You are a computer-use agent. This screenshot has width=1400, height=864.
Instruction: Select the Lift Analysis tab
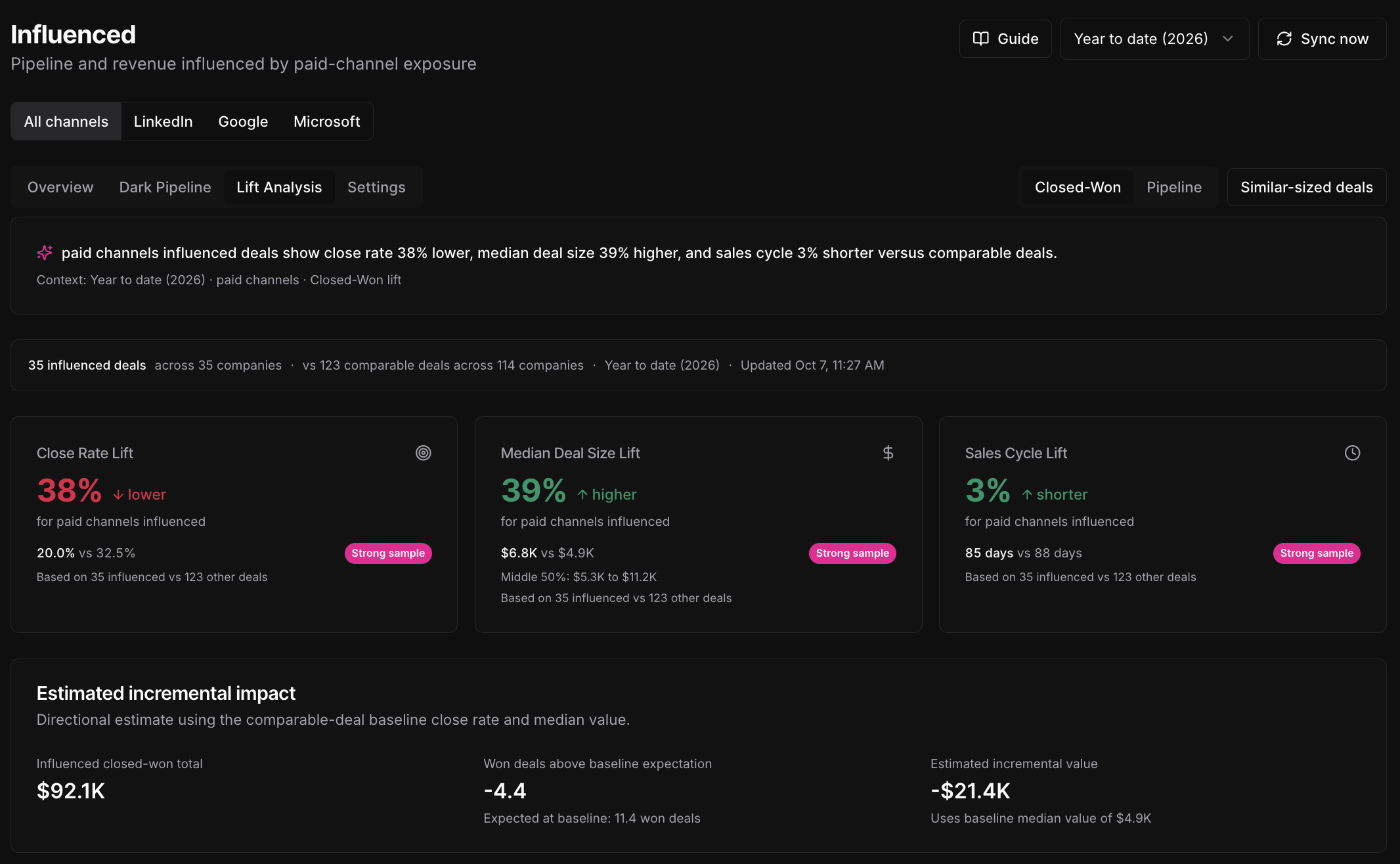279,187
